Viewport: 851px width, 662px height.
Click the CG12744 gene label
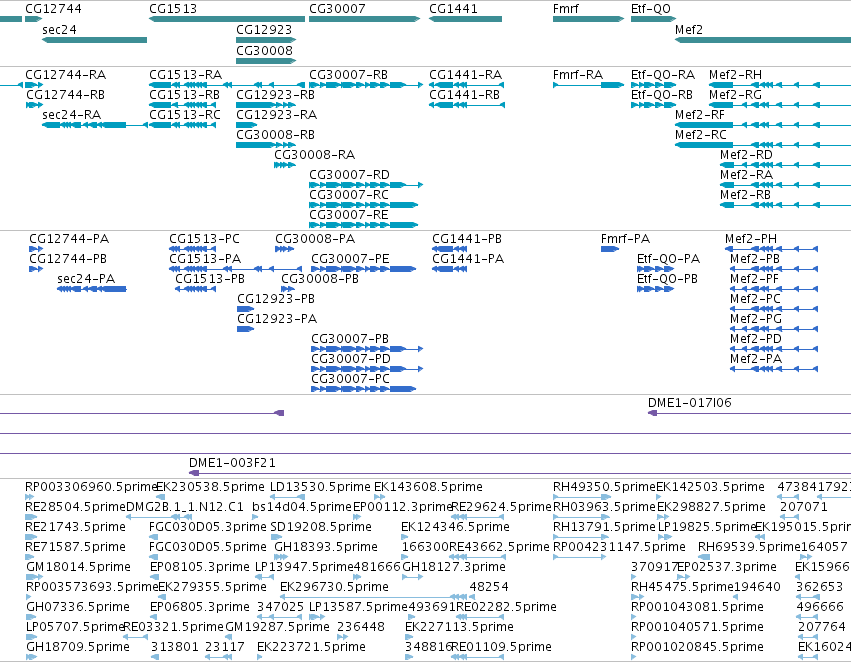pos(53,9)
